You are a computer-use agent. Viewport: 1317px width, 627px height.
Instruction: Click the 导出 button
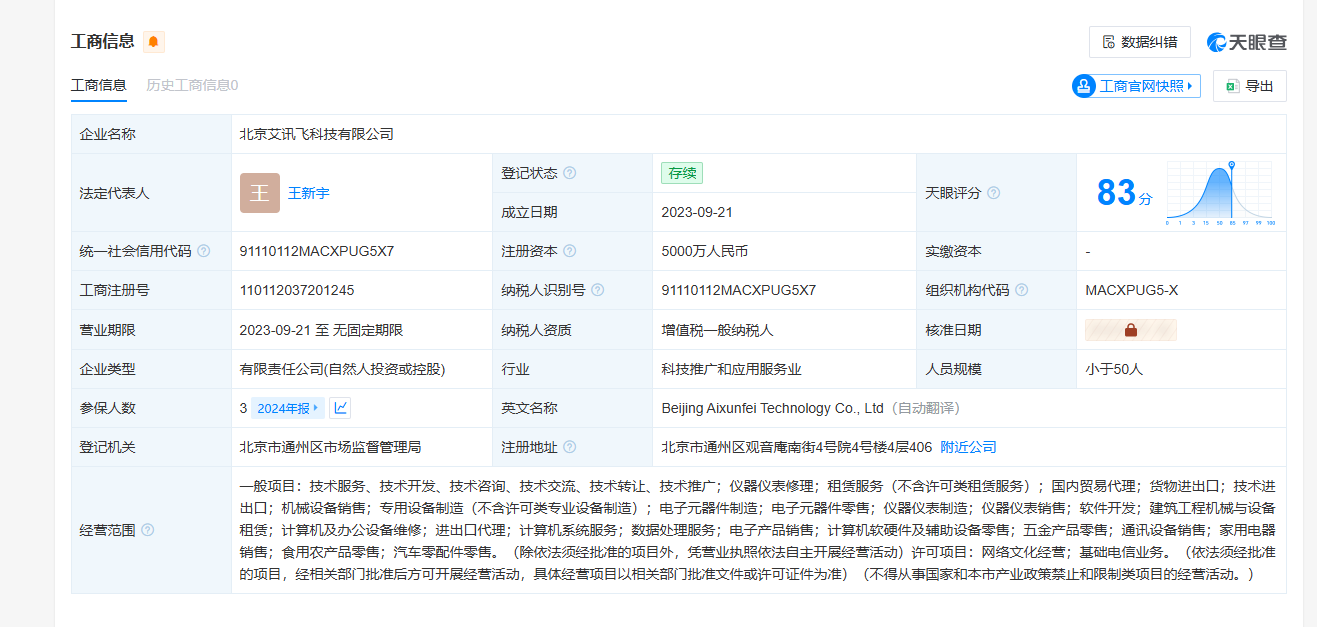pyautogui.click(x=1250, y=86)
